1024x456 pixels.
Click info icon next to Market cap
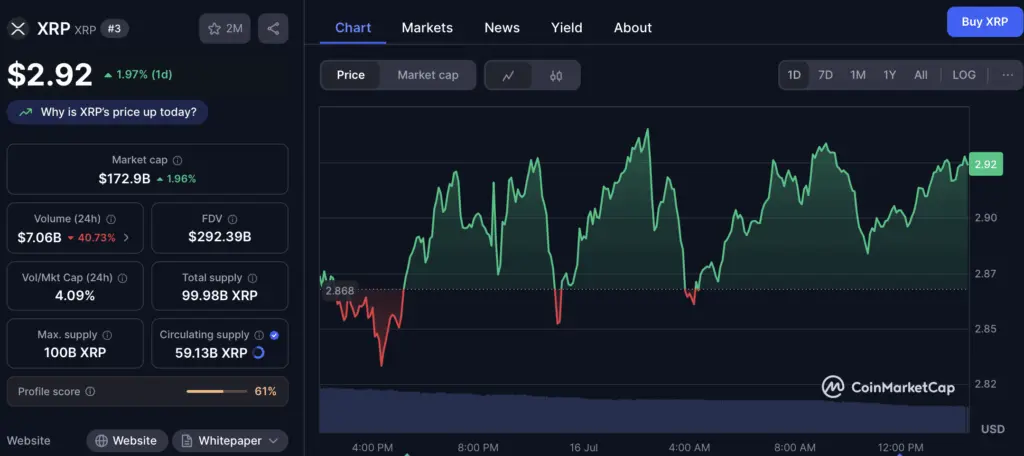tap(178, 160)
